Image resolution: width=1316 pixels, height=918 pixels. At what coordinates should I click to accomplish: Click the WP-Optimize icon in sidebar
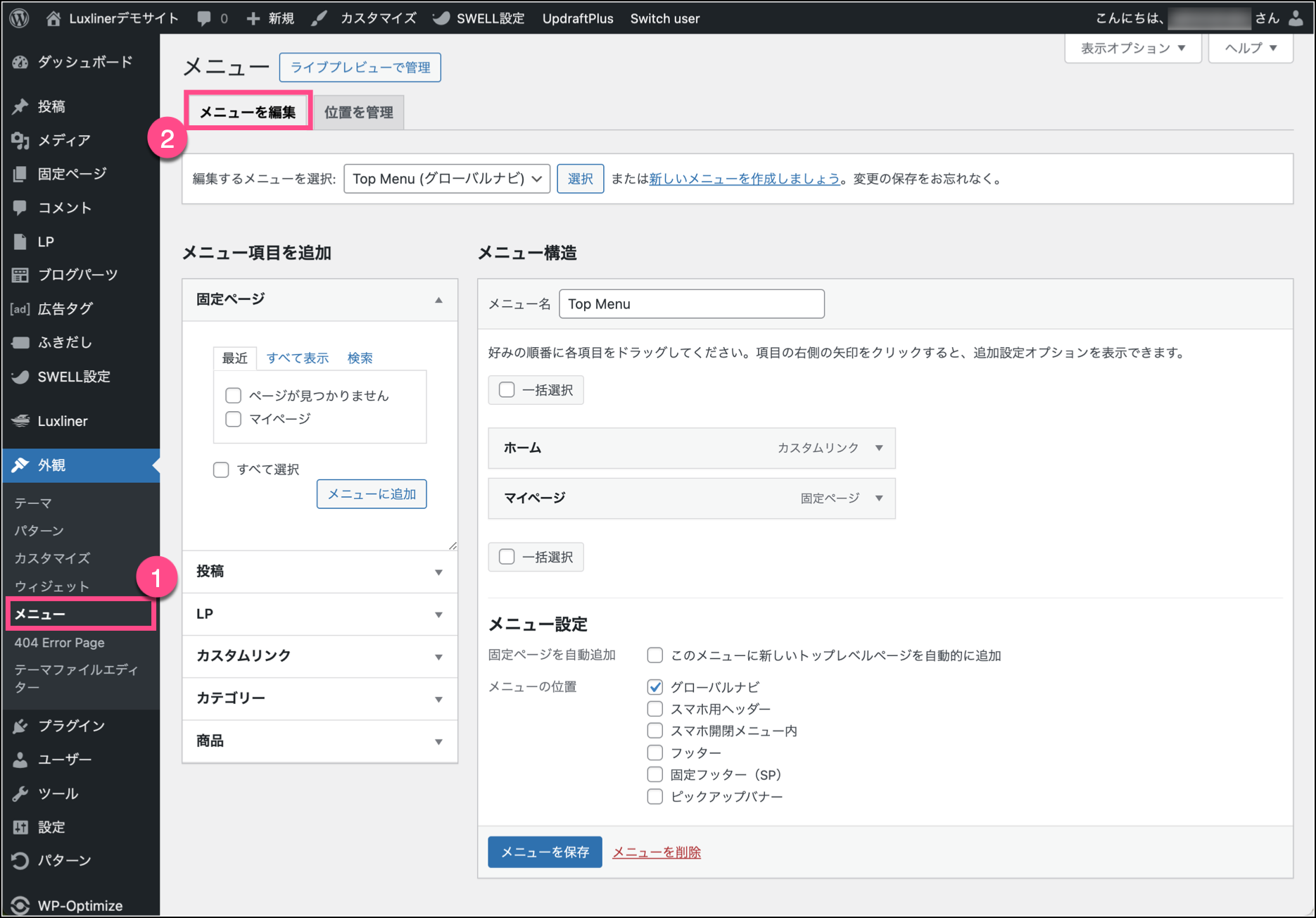[20, 905]
